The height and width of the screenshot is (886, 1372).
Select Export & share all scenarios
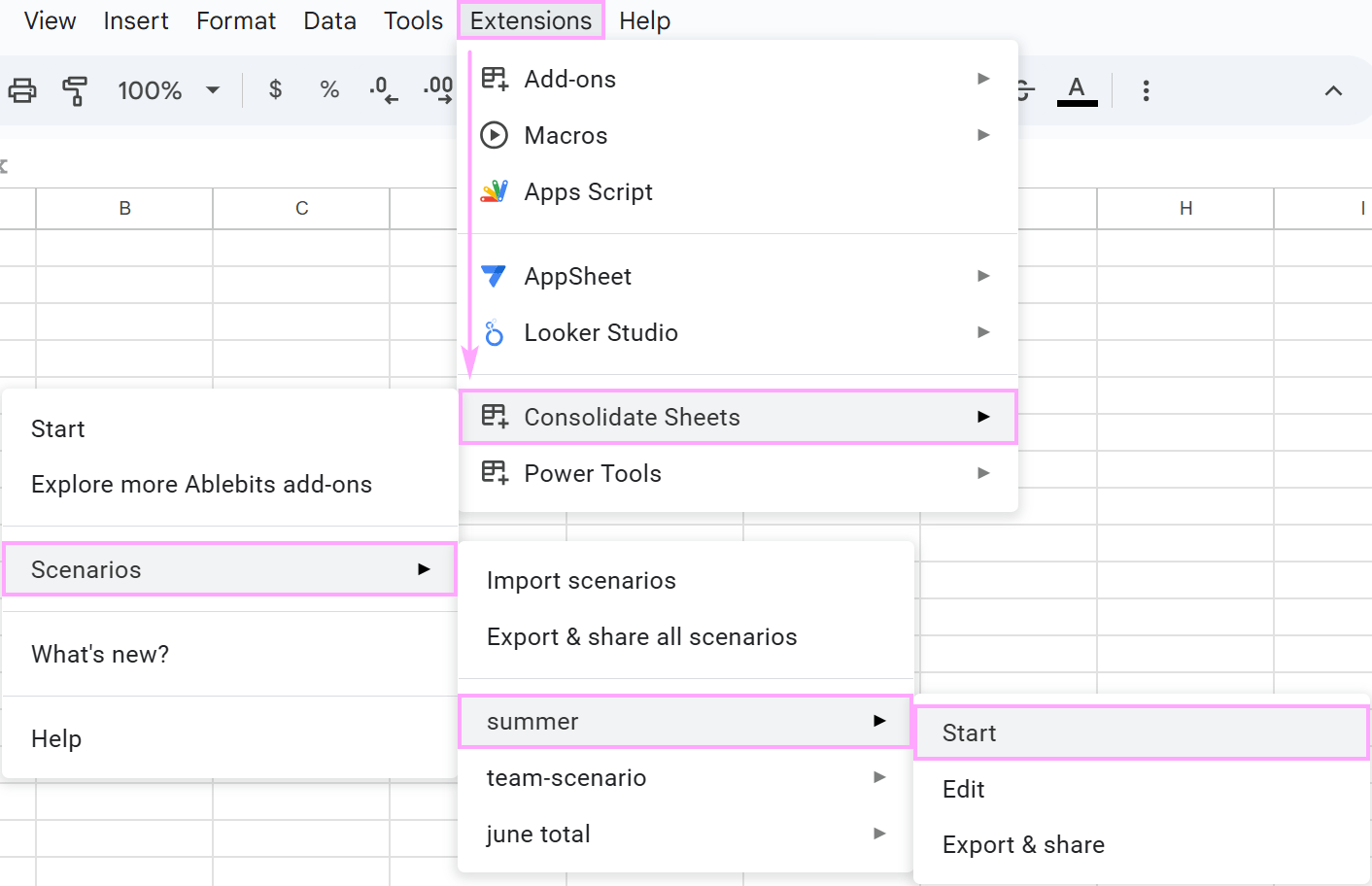click(686, 637)
